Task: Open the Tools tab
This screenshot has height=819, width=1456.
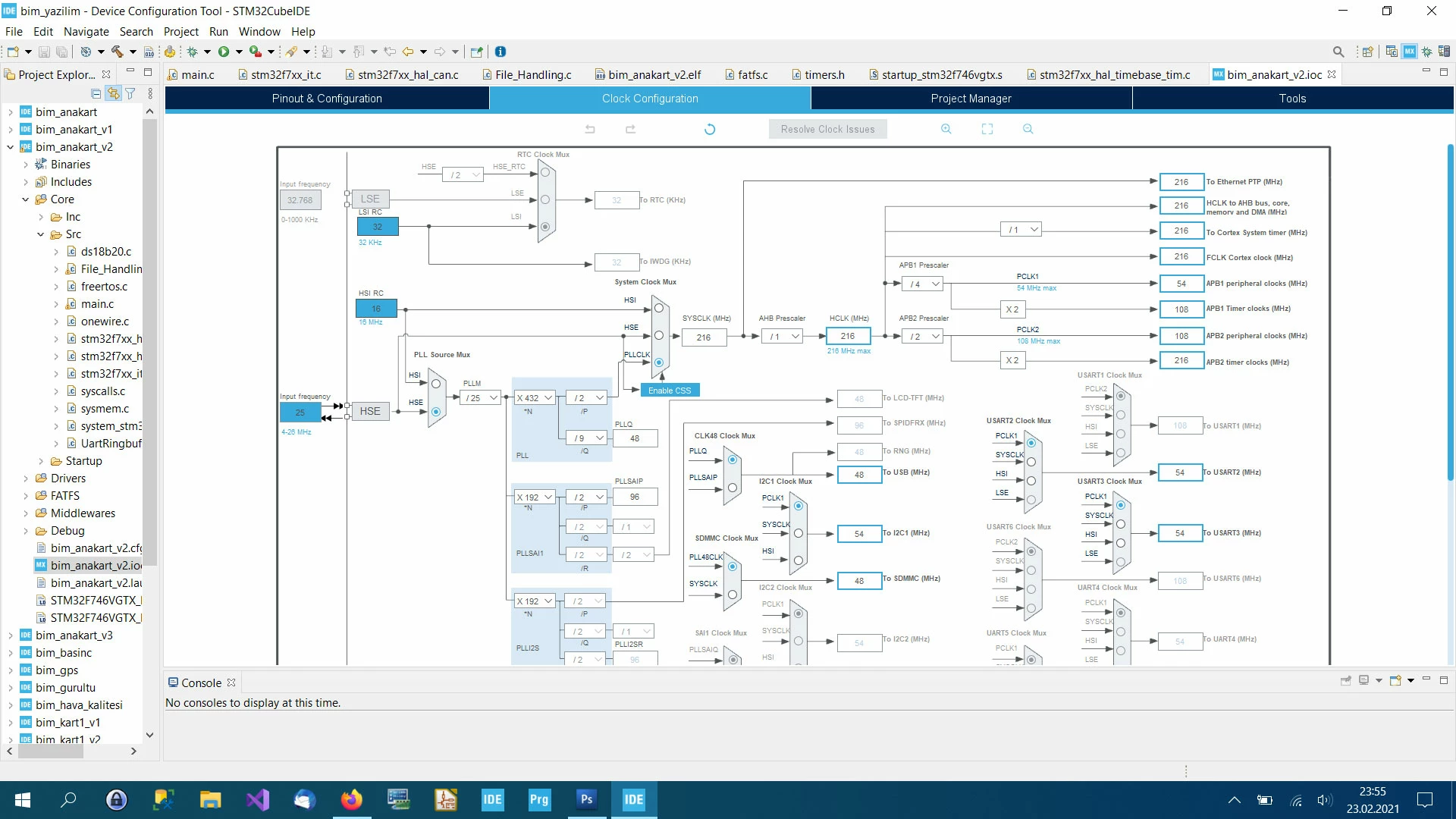Action: 1293,99
